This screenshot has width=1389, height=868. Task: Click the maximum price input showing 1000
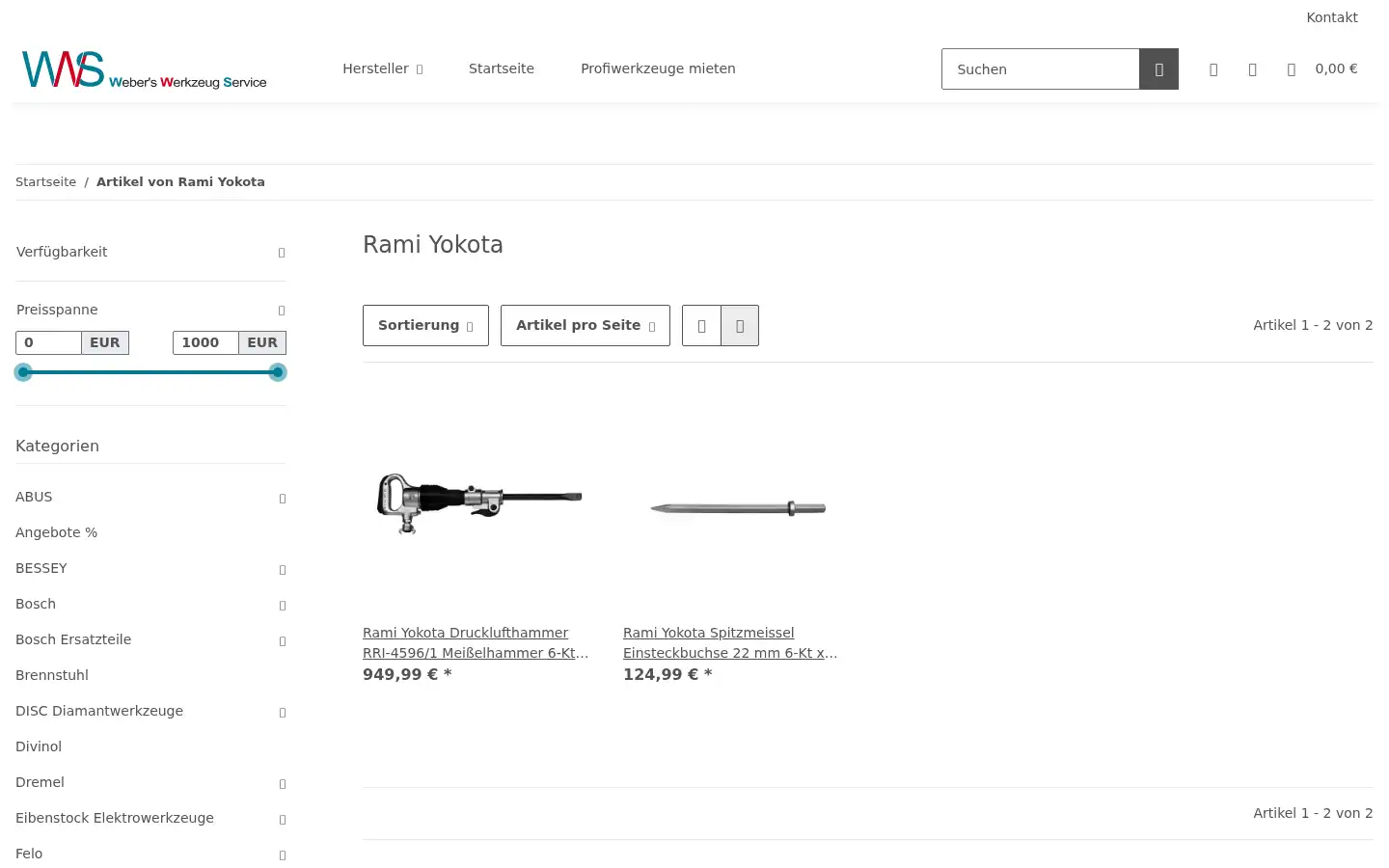(x=205, y=342)
